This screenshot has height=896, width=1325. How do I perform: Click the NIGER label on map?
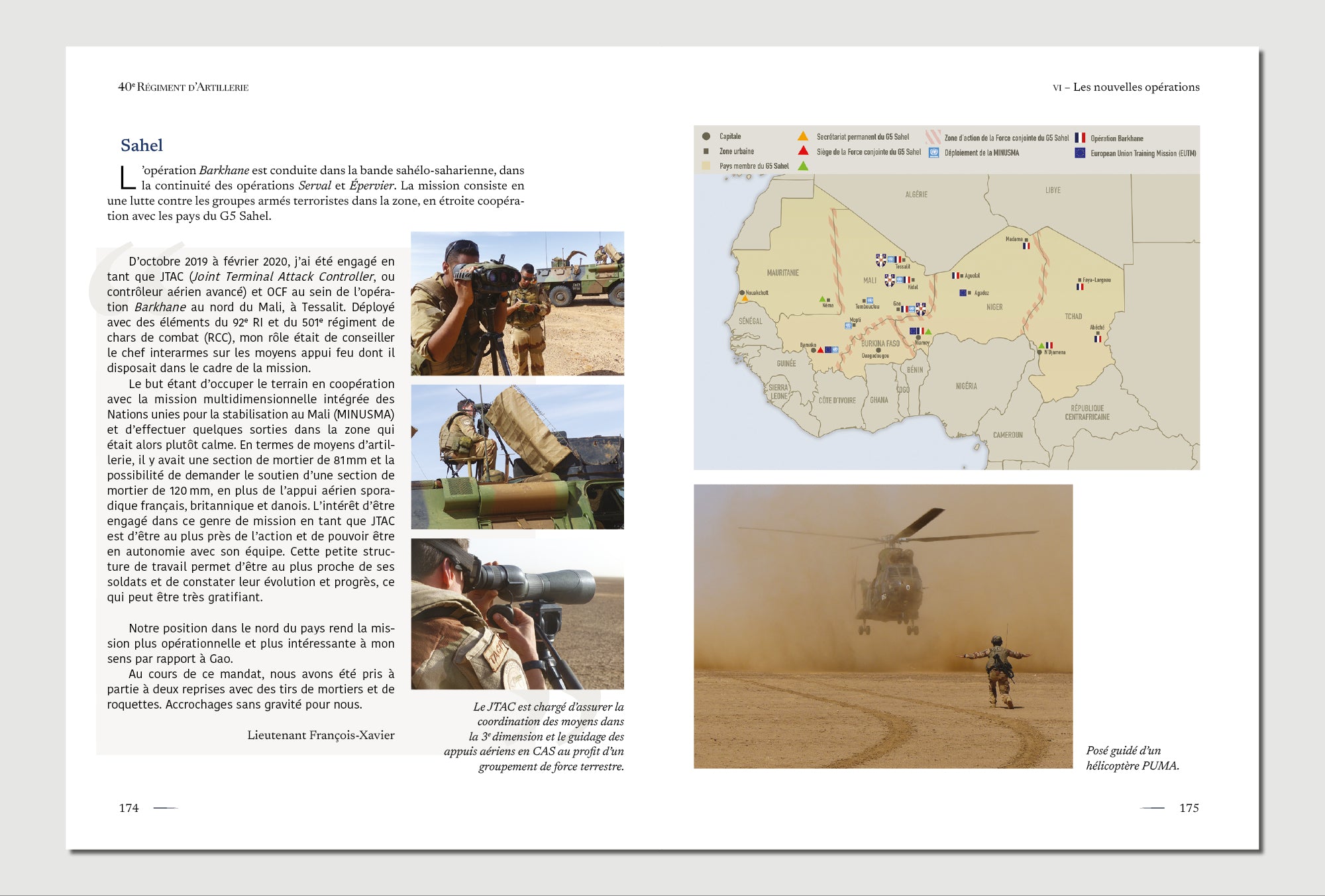tap(994, 307)
